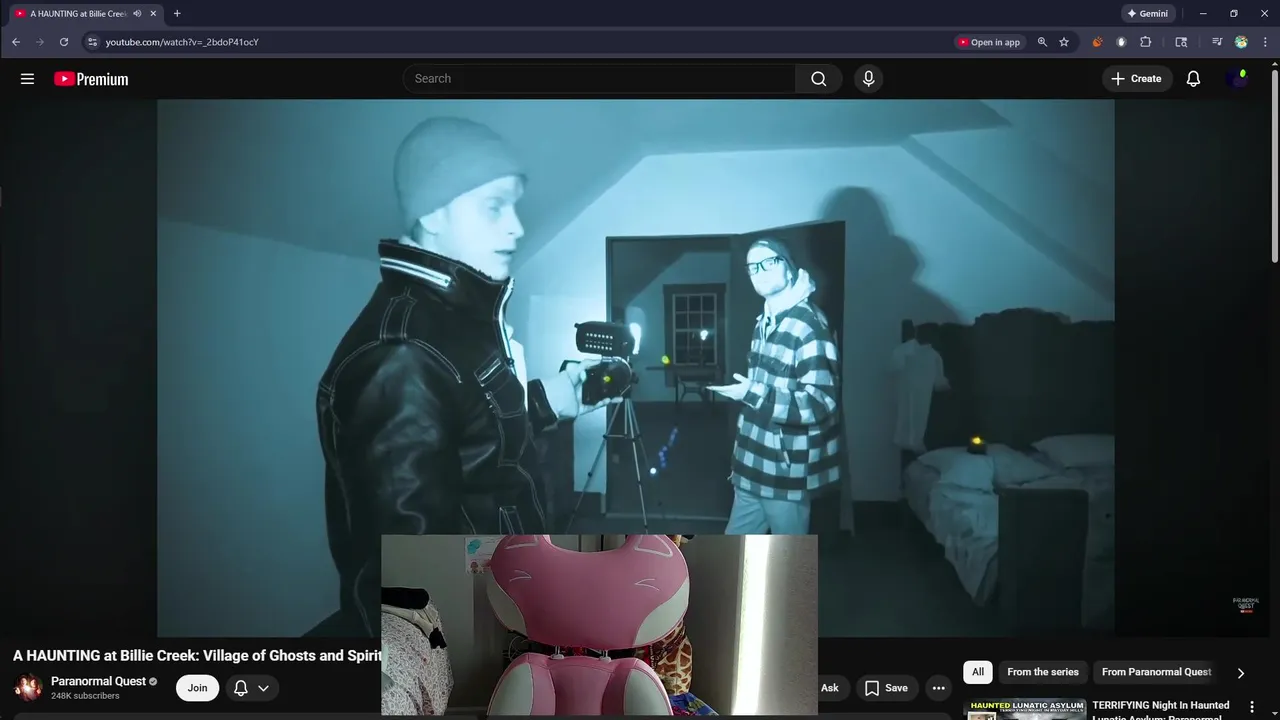
Task: Bookmark this tab with the star
Action: pos(1064,42)
